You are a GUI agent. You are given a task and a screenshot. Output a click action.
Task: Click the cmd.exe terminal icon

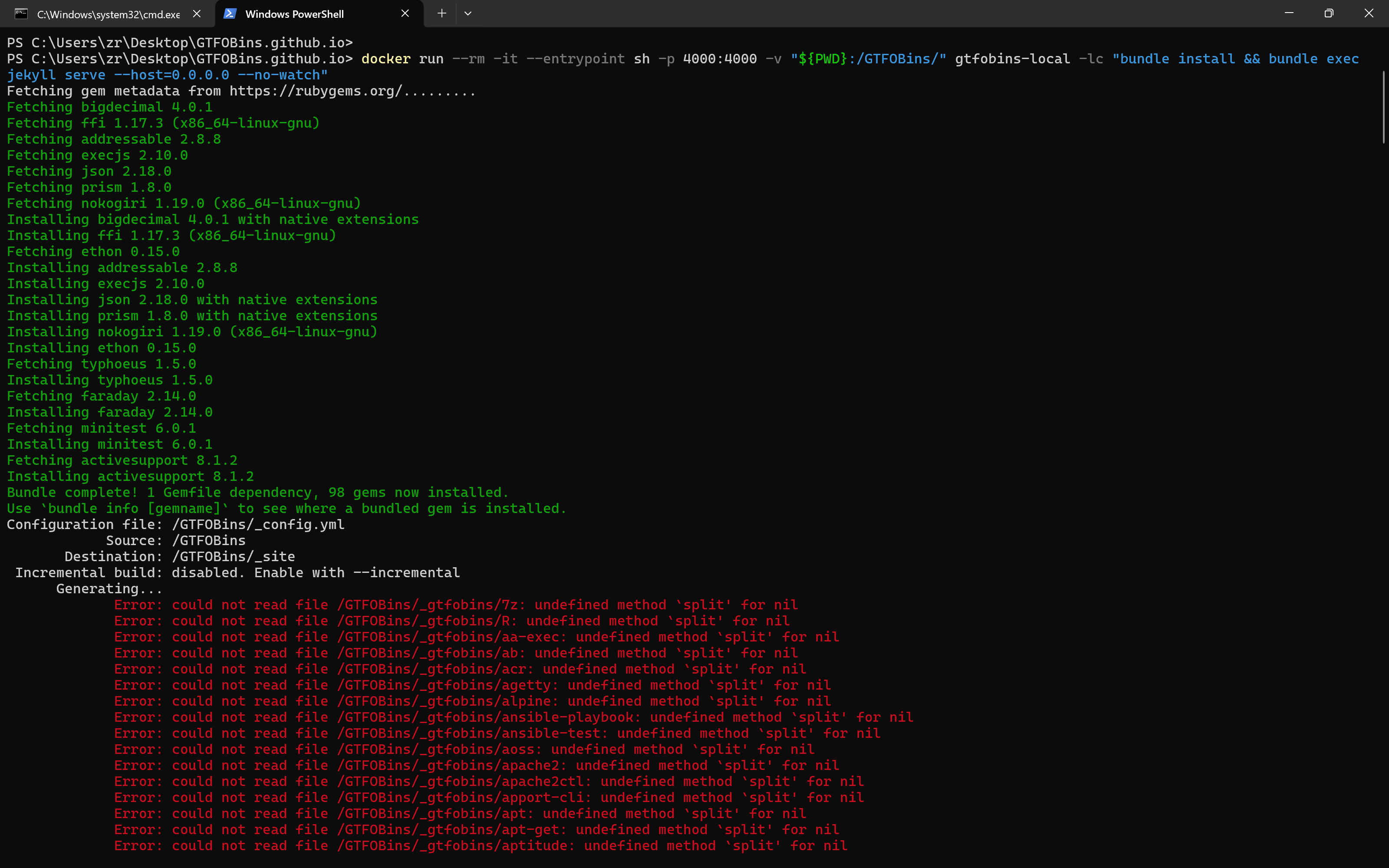point(21,14)
